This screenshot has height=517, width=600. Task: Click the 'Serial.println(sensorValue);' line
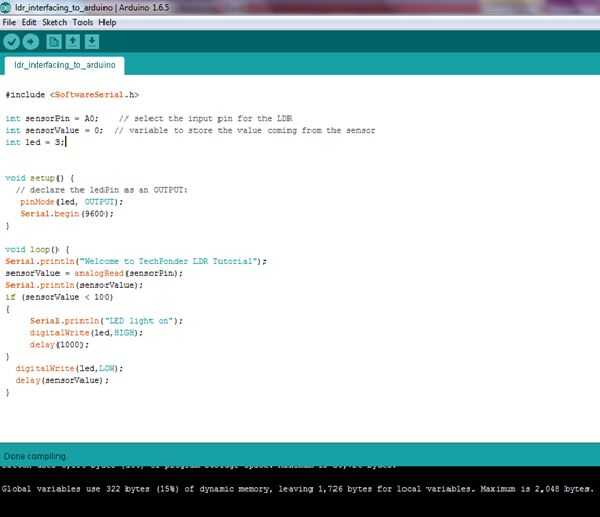click(74, 285)
